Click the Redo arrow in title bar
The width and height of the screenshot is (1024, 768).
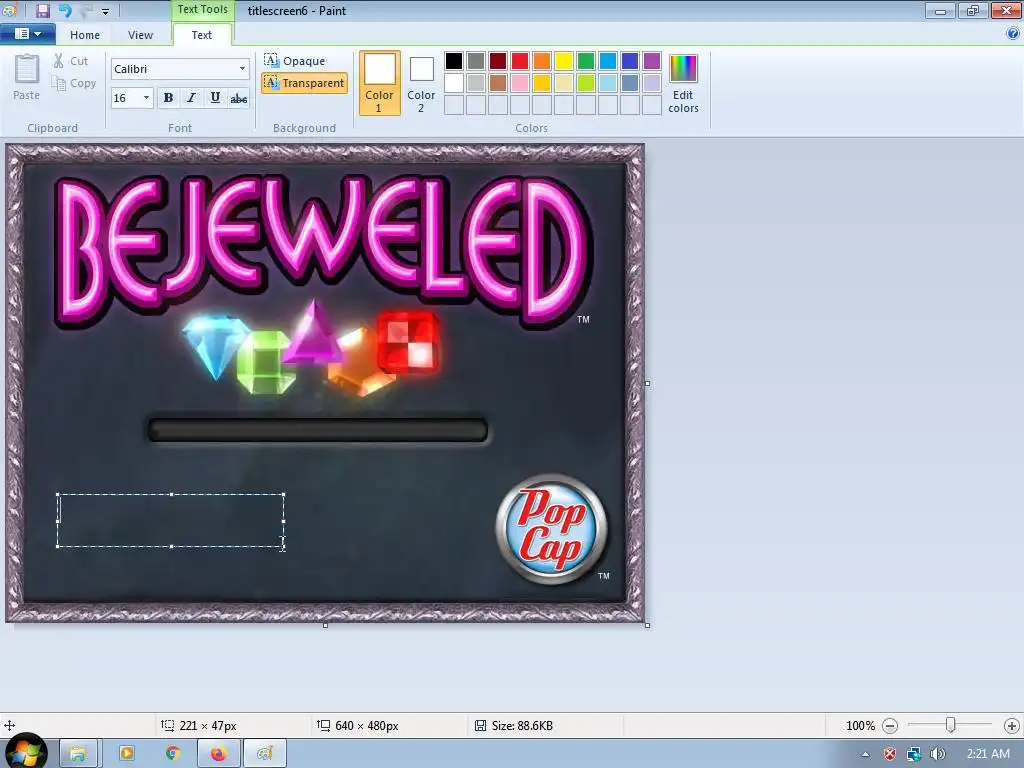pyautogui.click(x=86, y=10)
